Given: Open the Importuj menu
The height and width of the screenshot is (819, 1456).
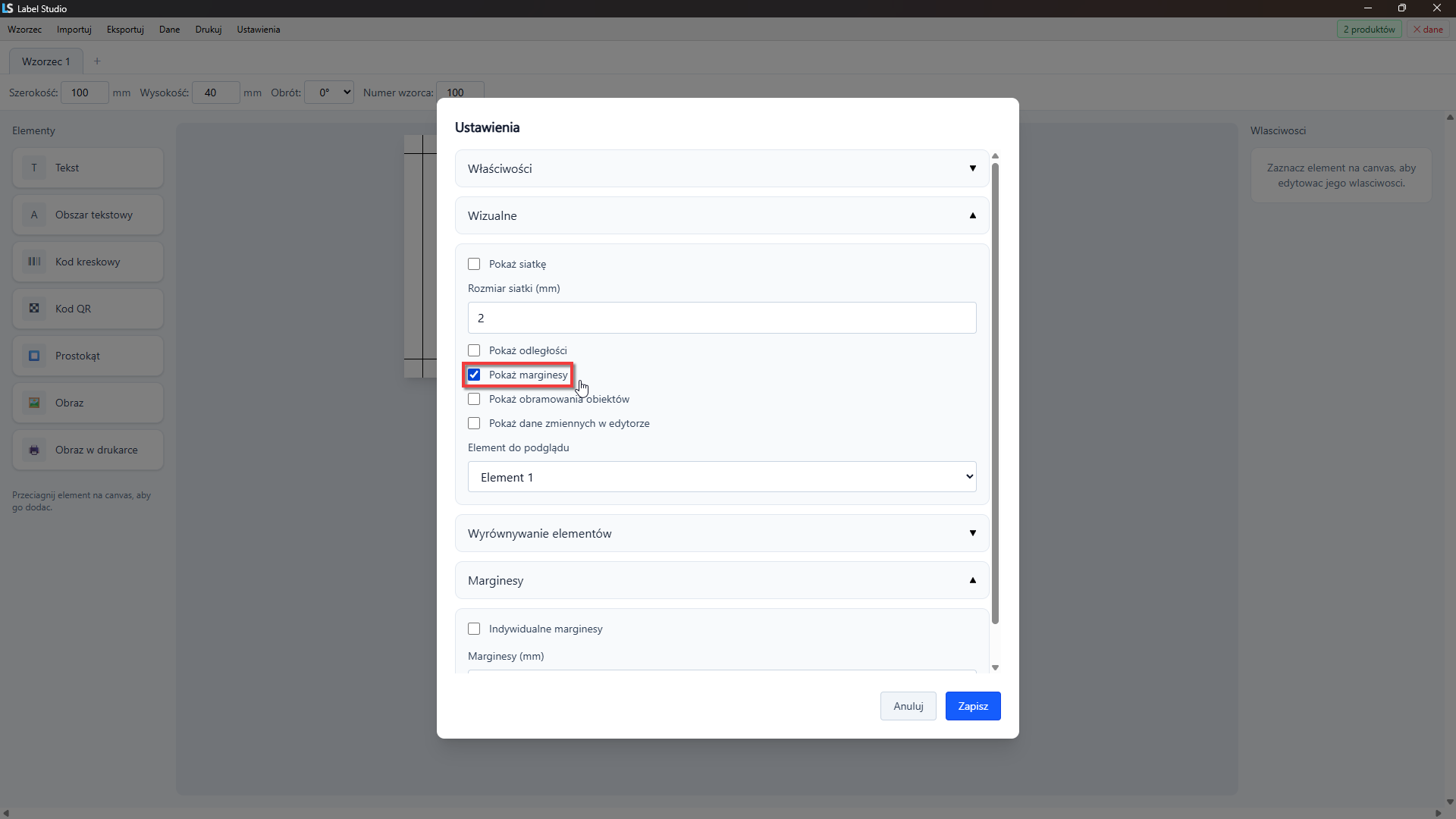Looking at the screenshot, I should [x=74, y=30].
